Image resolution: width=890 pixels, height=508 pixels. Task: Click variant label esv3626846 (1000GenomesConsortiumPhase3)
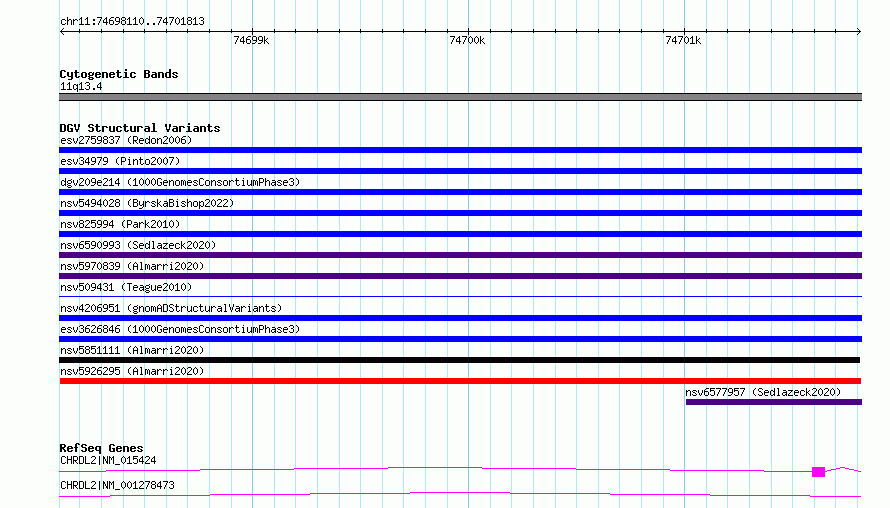pyautogui.click(x=180, y=329)
